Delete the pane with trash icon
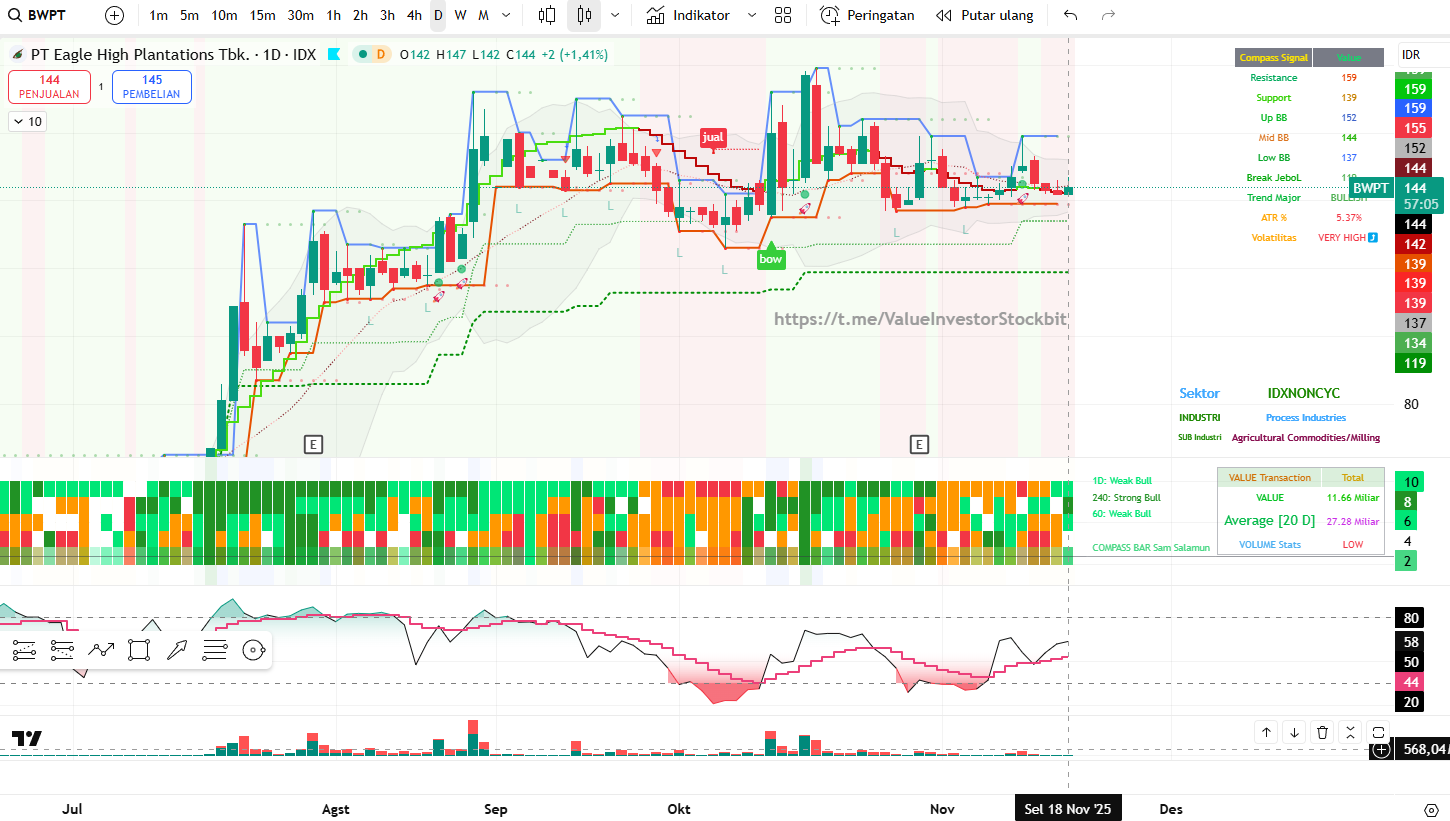1450x821 pixels. point(1322,732)
